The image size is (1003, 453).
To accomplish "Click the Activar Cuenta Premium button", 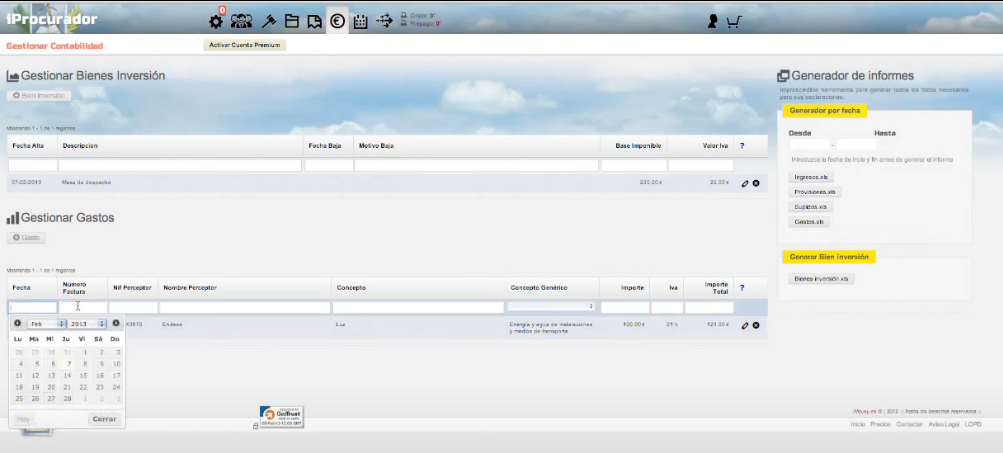I will [x=245, y=45].
